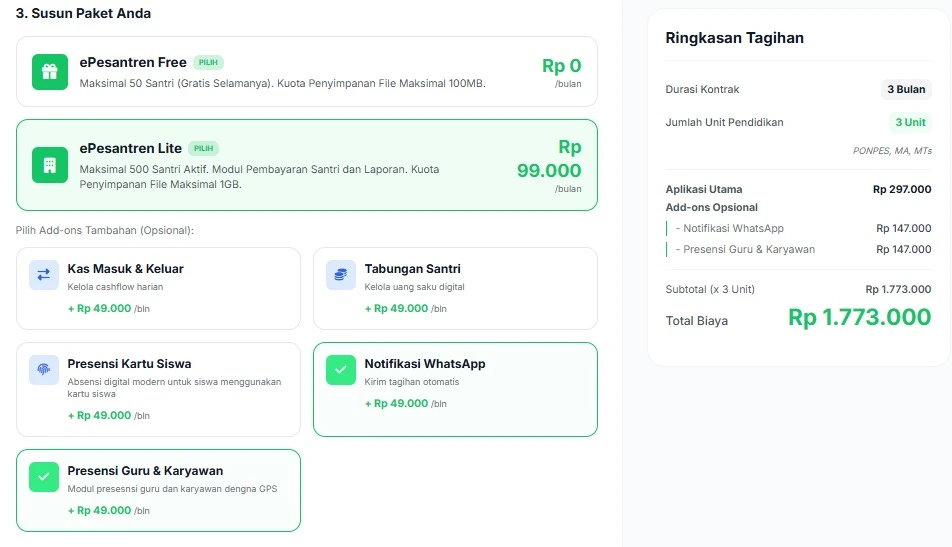The image size is (952, 547).
Task: Click the Notifikasi WhatsApp summary line item
Action: [x=729, y=229]
